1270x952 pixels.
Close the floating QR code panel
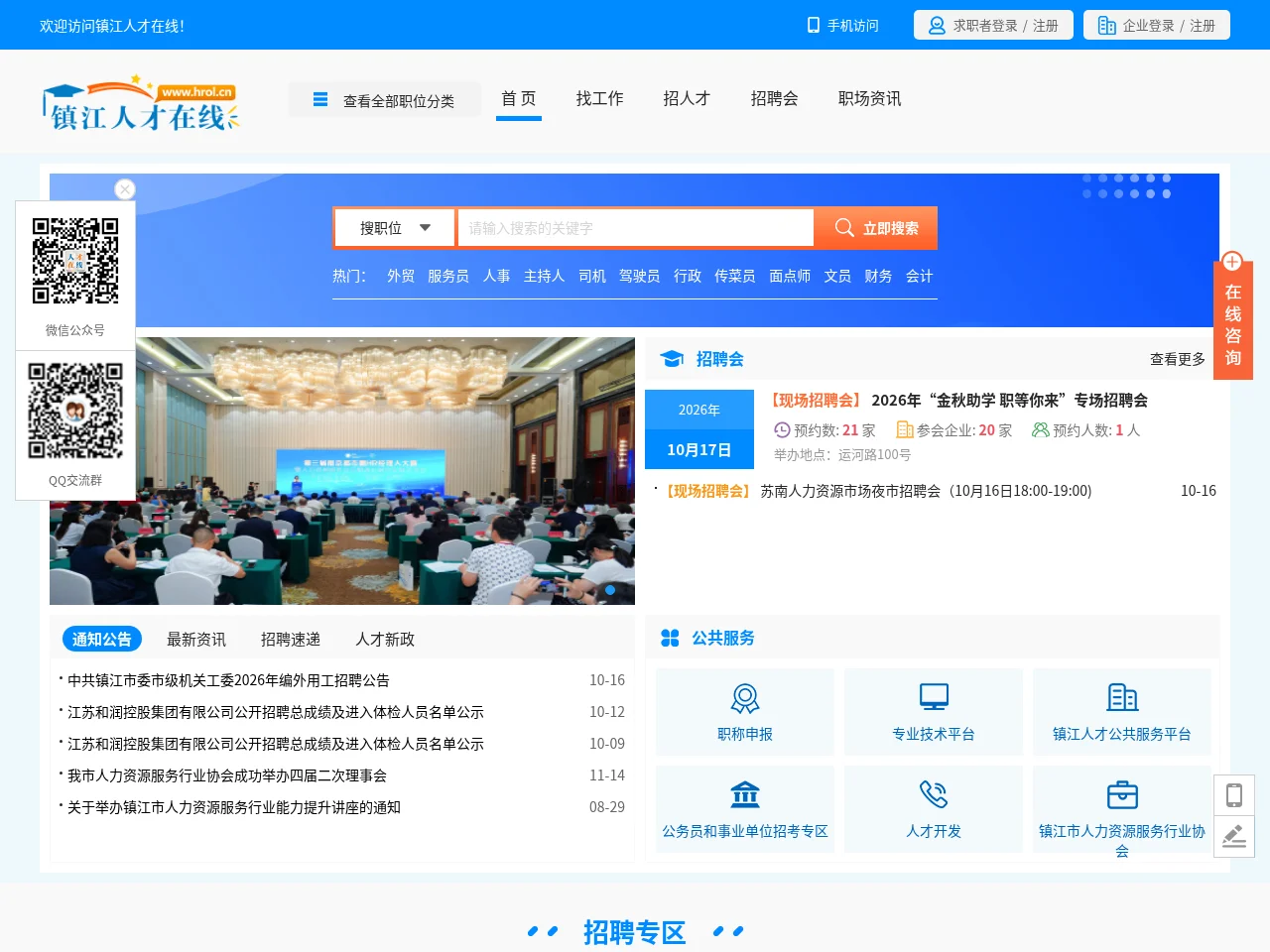tap(125, 189)
